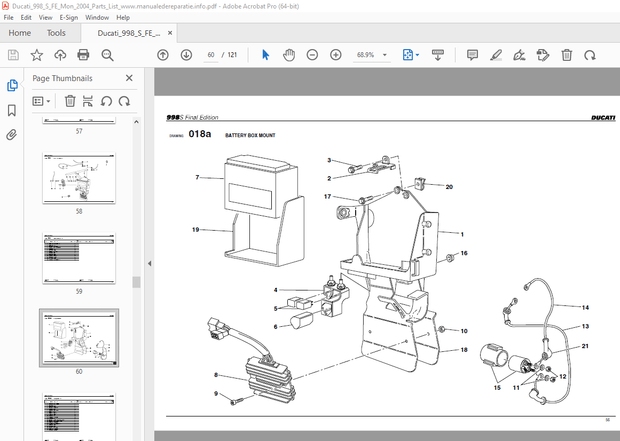This screenshot has width=620, height=441.
Task: Zoom in with plus button
Action: tap(336, 55)
